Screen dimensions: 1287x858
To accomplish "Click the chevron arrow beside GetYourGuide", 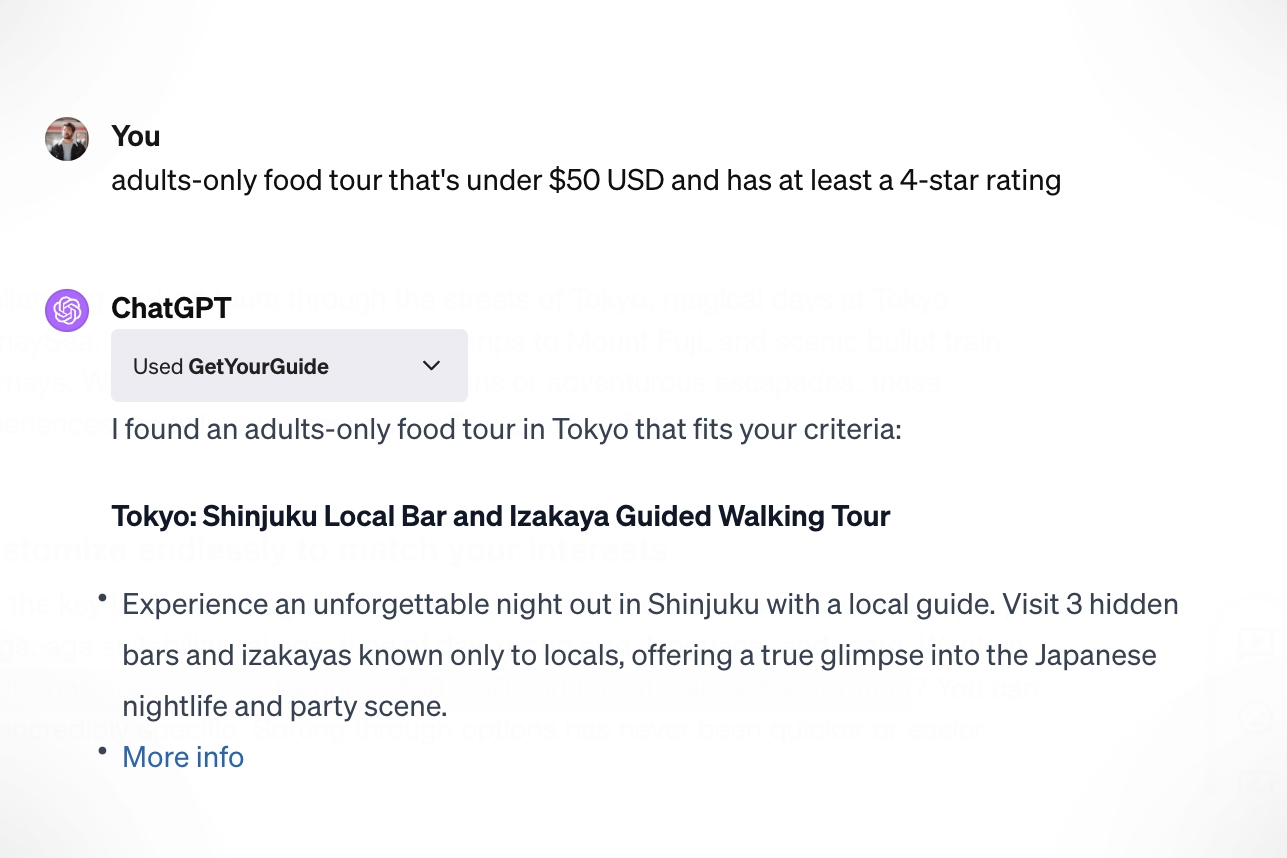I will coord(432,366).
